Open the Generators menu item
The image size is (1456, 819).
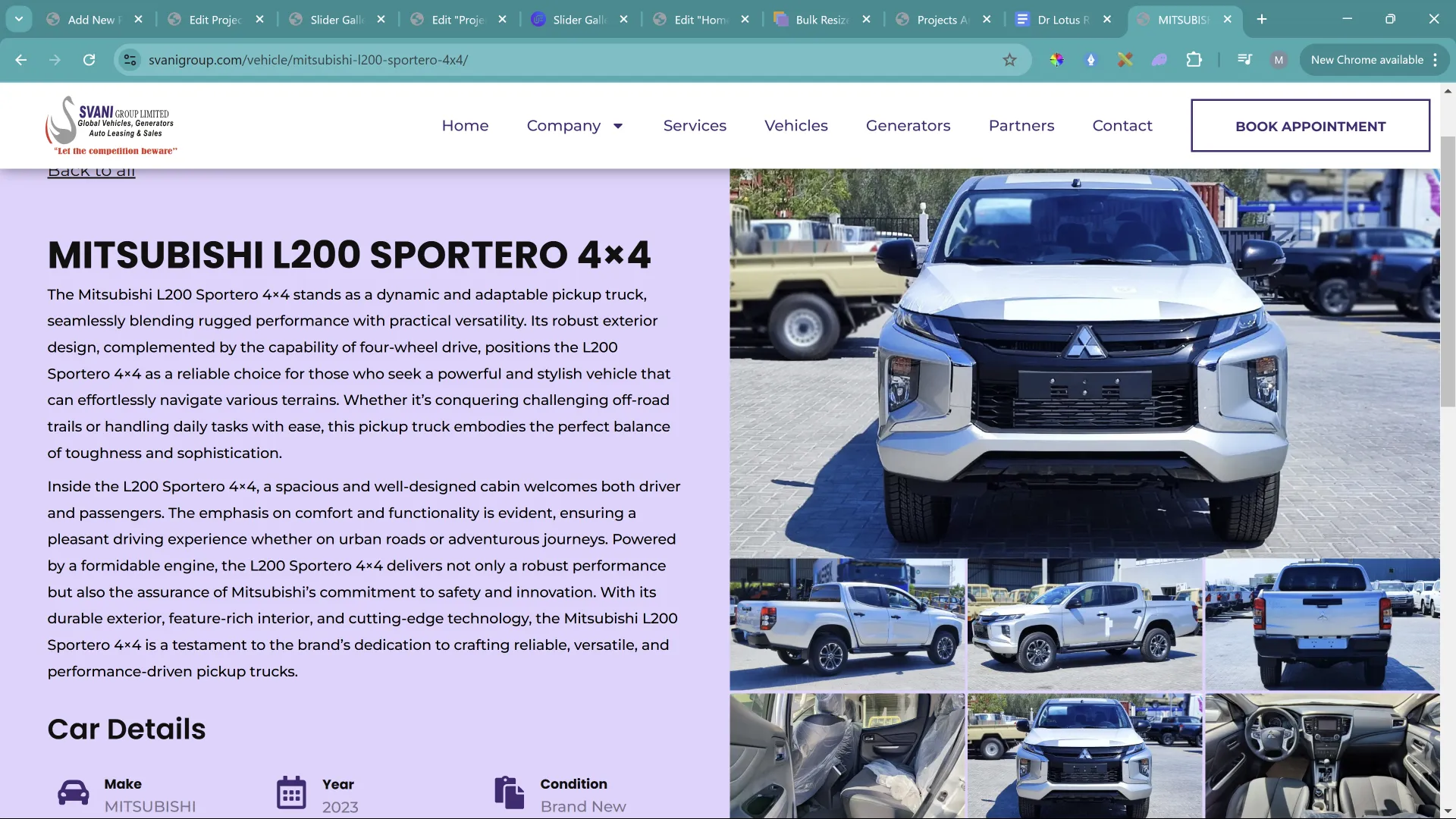pyautogui.click(x=908, y=126)
